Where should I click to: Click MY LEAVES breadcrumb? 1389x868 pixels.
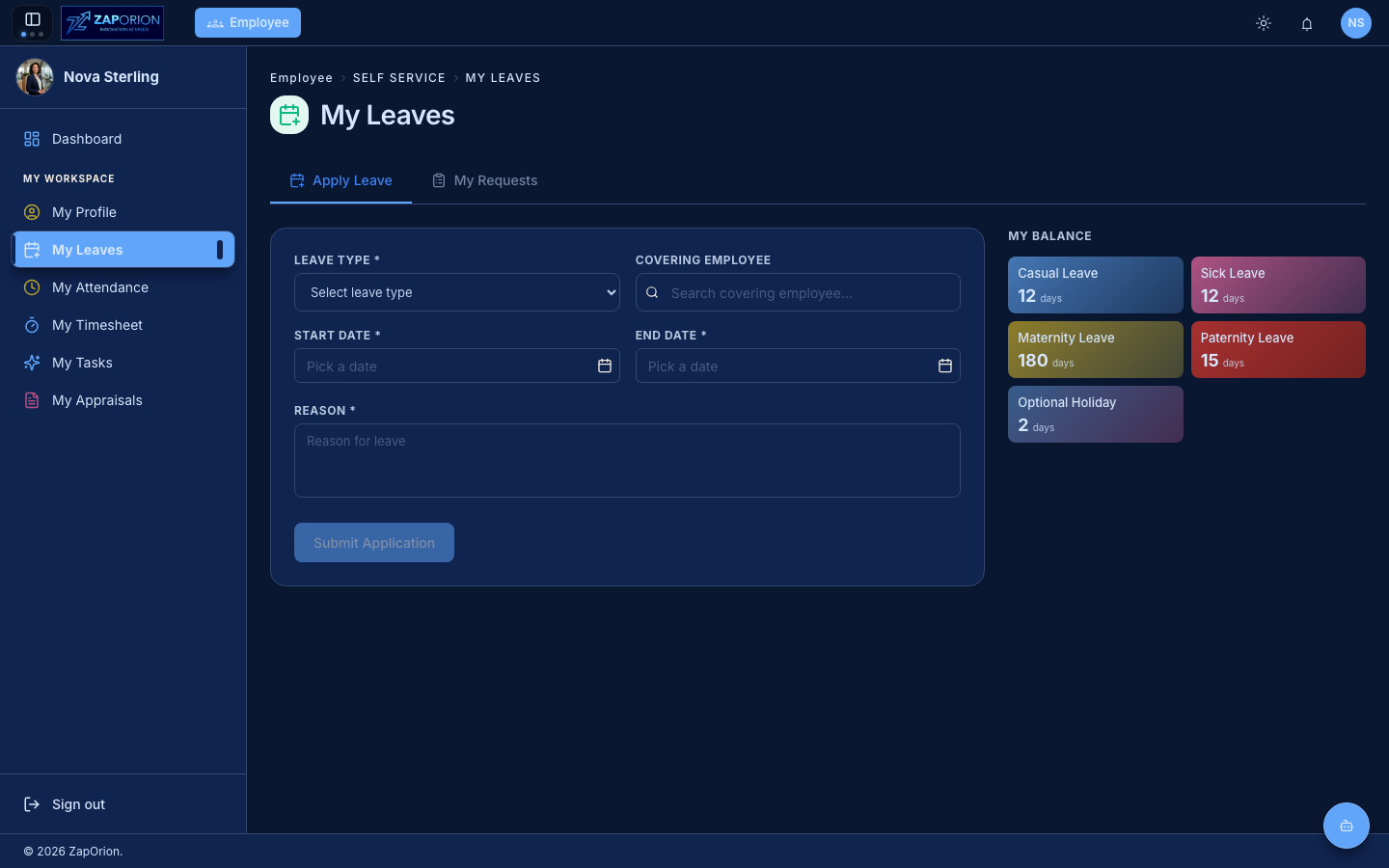point(503,78)
